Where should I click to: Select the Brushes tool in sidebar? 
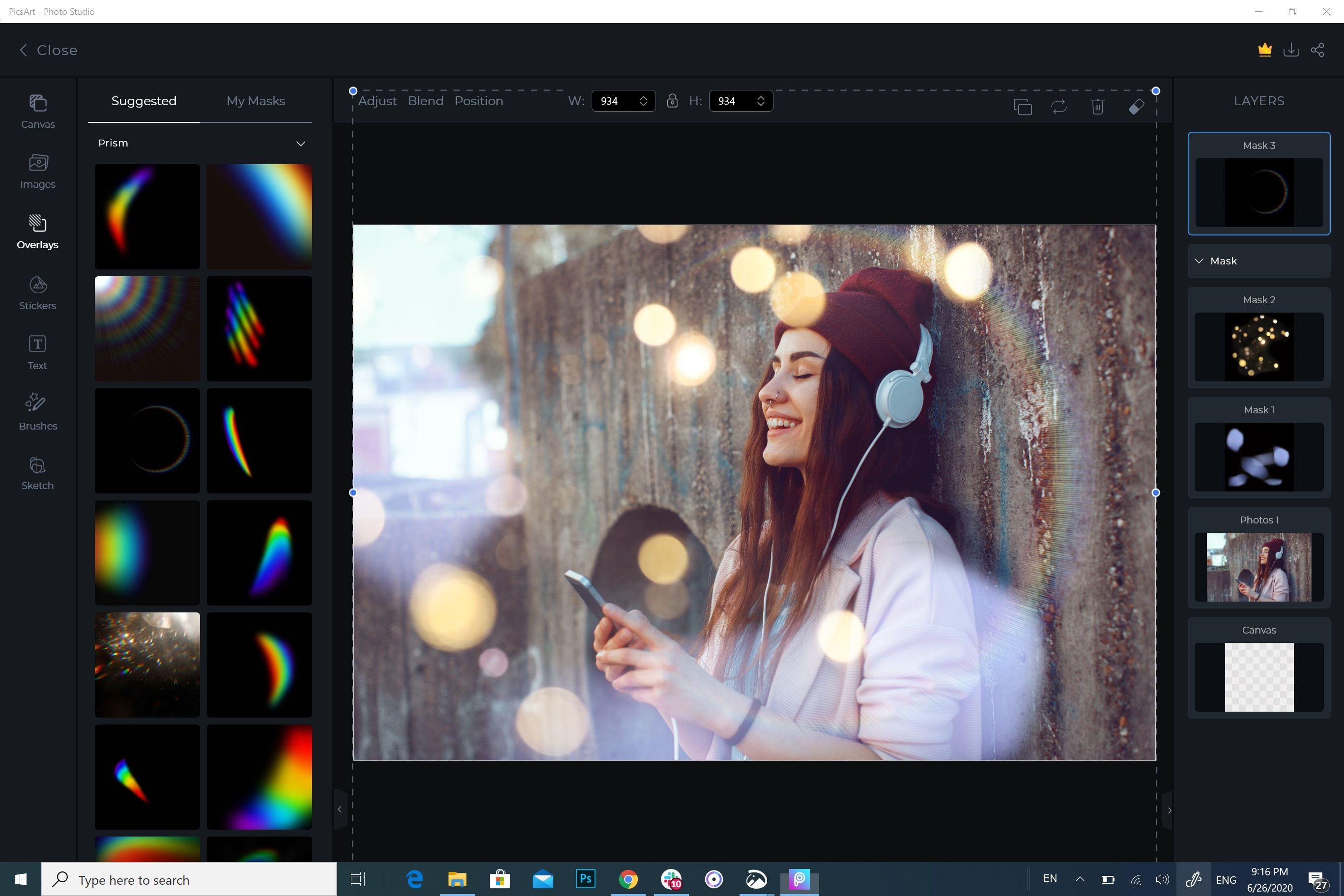pos(37,411)
